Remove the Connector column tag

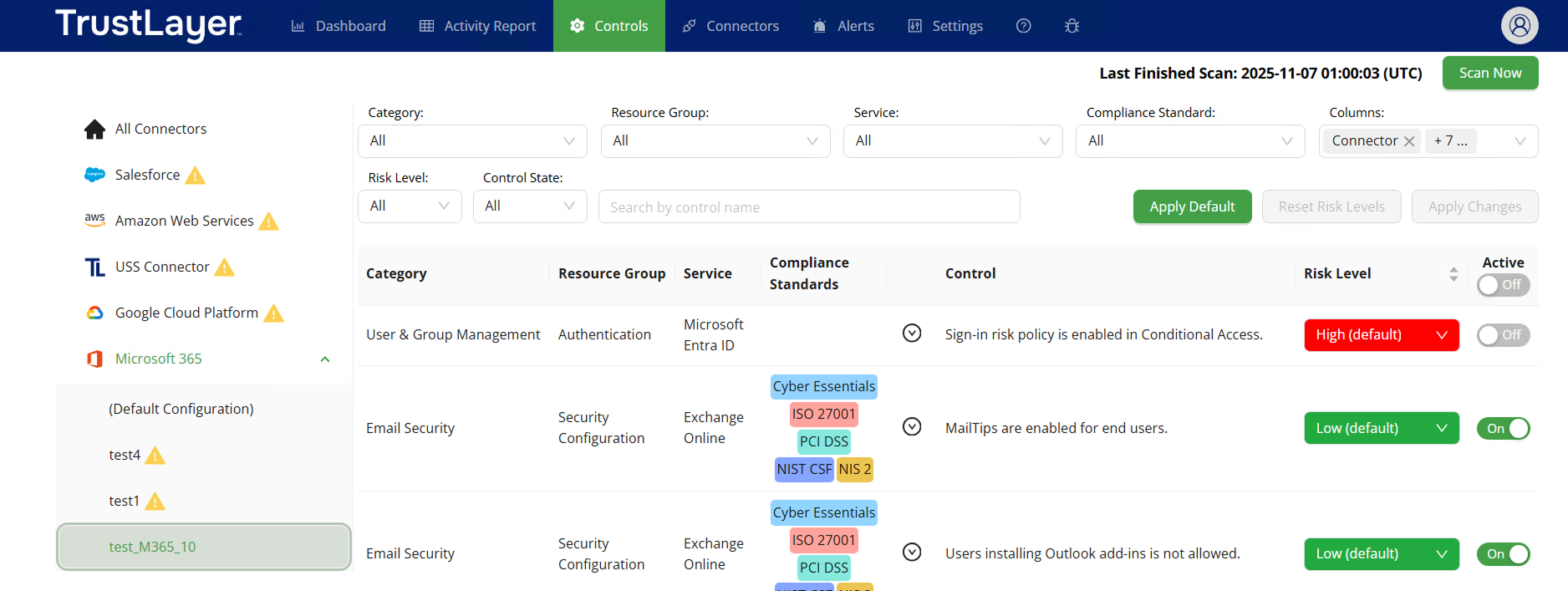point(1409,141)
